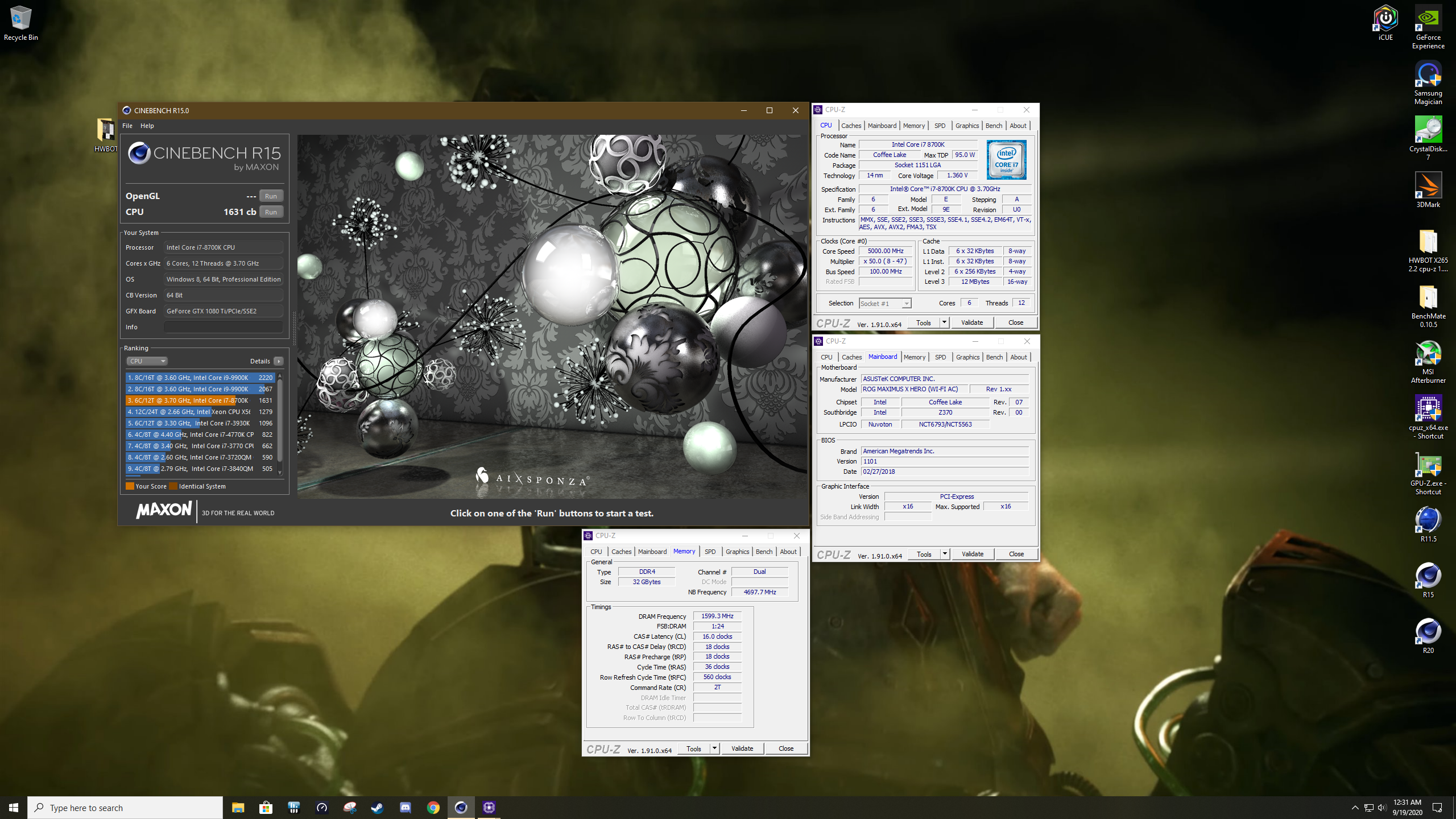Open cpuz_x64.exe shortcut icon
Image resolution: width=1456 pixels, height=819 pixels.
1428,417
